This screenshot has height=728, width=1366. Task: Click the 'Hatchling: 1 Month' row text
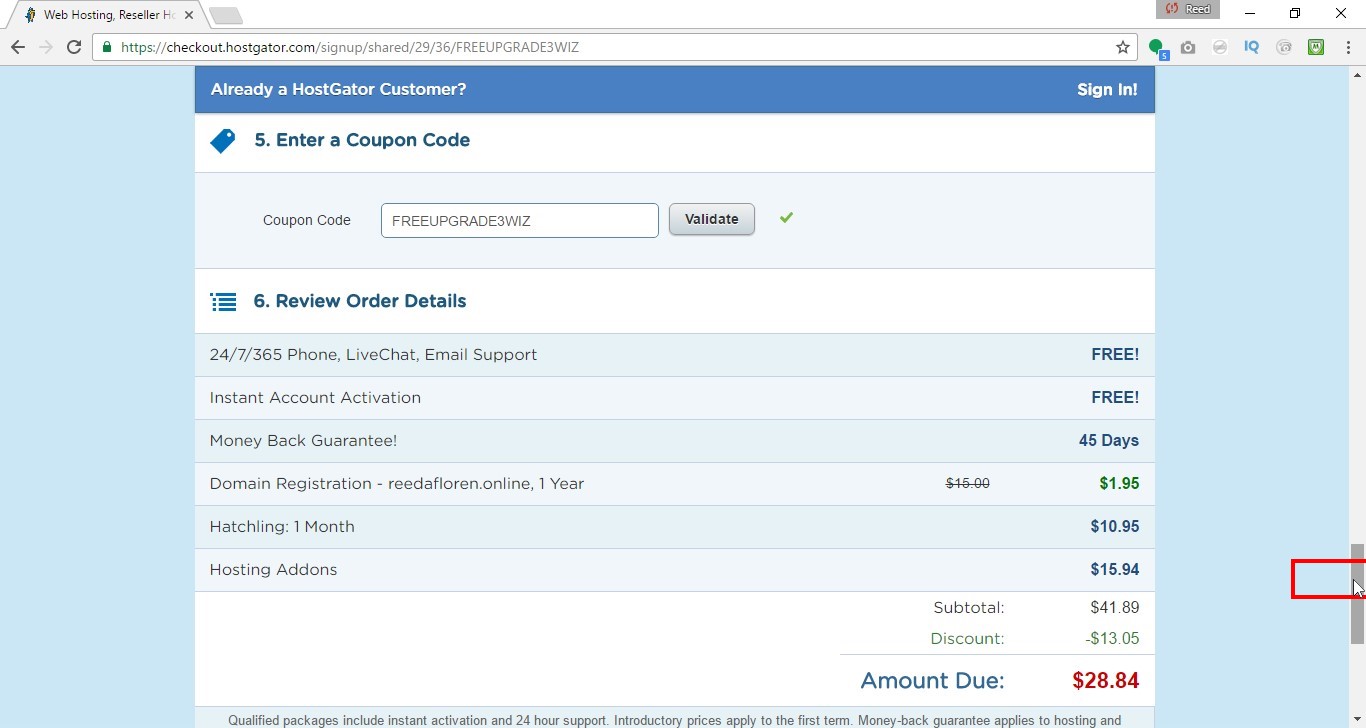tap(282, 527)
